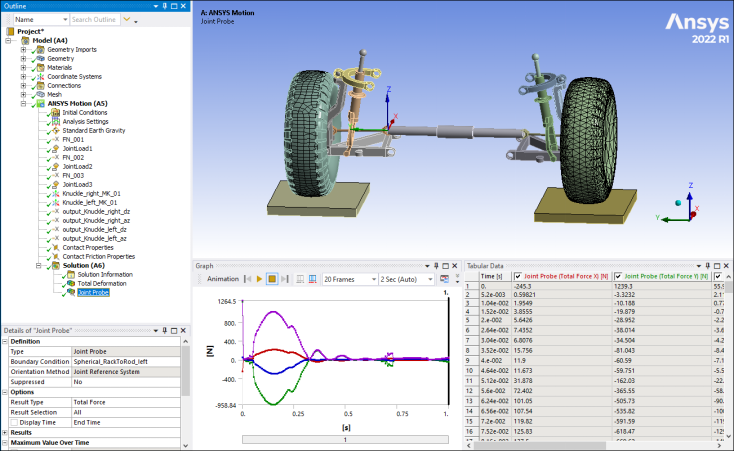
Task: Select the Materials tree item
Action: [x=59, y=67]
